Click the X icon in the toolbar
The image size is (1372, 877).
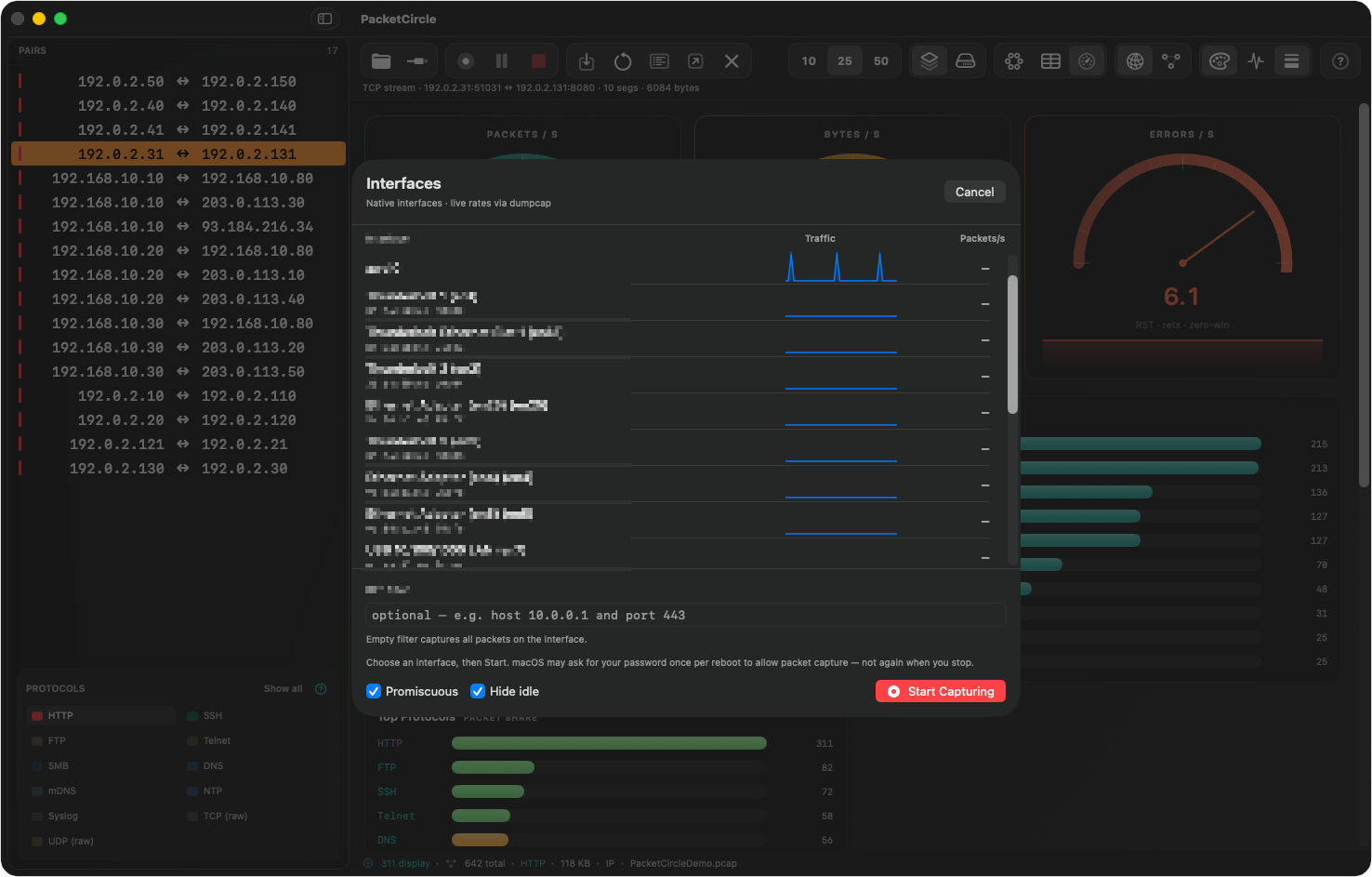click(732, 61)
